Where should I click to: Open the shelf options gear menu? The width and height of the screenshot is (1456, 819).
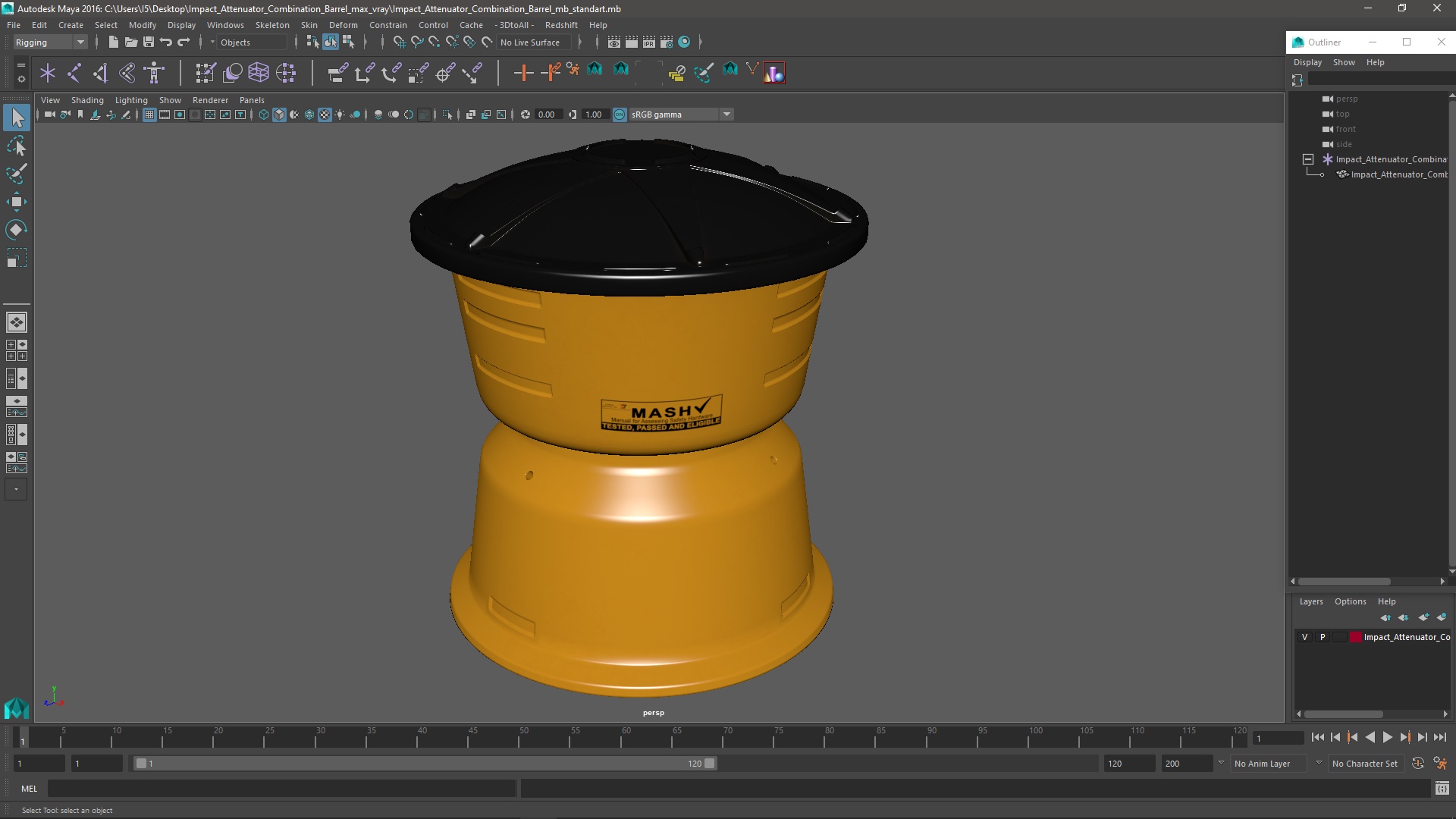[x=20, y=79]
